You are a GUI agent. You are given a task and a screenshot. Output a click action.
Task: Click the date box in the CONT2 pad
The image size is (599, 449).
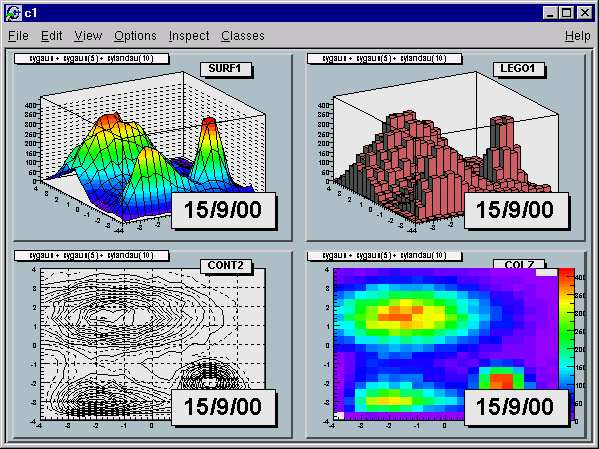coord(223,407)
